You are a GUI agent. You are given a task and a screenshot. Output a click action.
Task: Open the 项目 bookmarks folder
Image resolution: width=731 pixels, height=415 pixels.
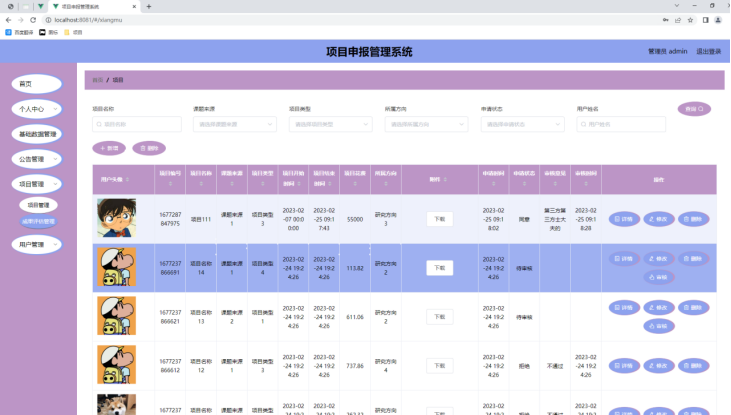click(x=73, y=32)
